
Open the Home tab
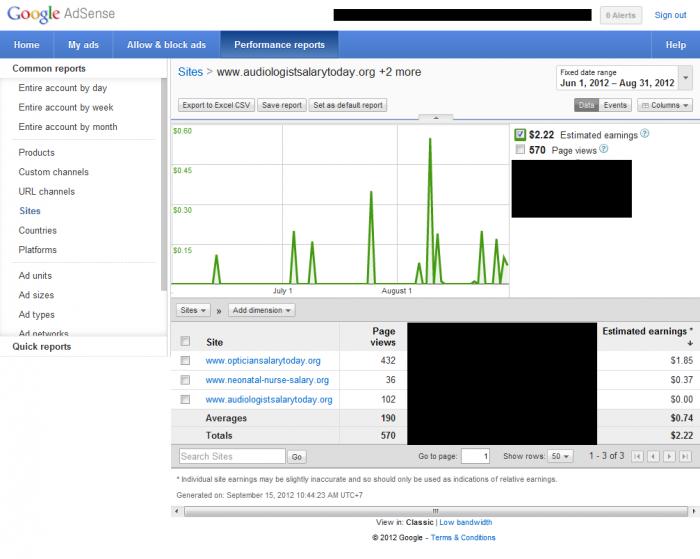(26, 45)
